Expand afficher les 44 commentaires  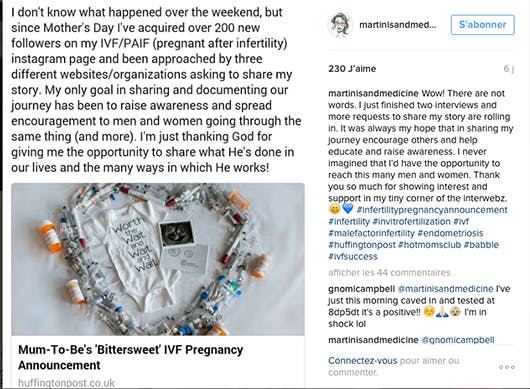389,272
